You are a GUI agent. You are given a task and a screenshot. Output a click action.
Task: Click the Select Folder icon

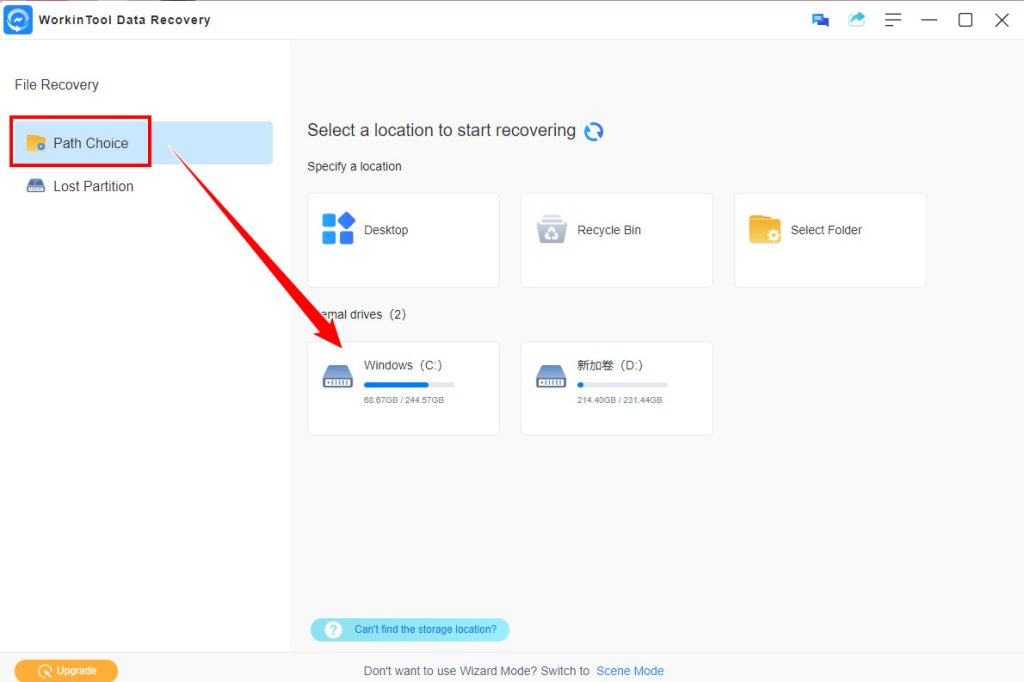point(764,230)
